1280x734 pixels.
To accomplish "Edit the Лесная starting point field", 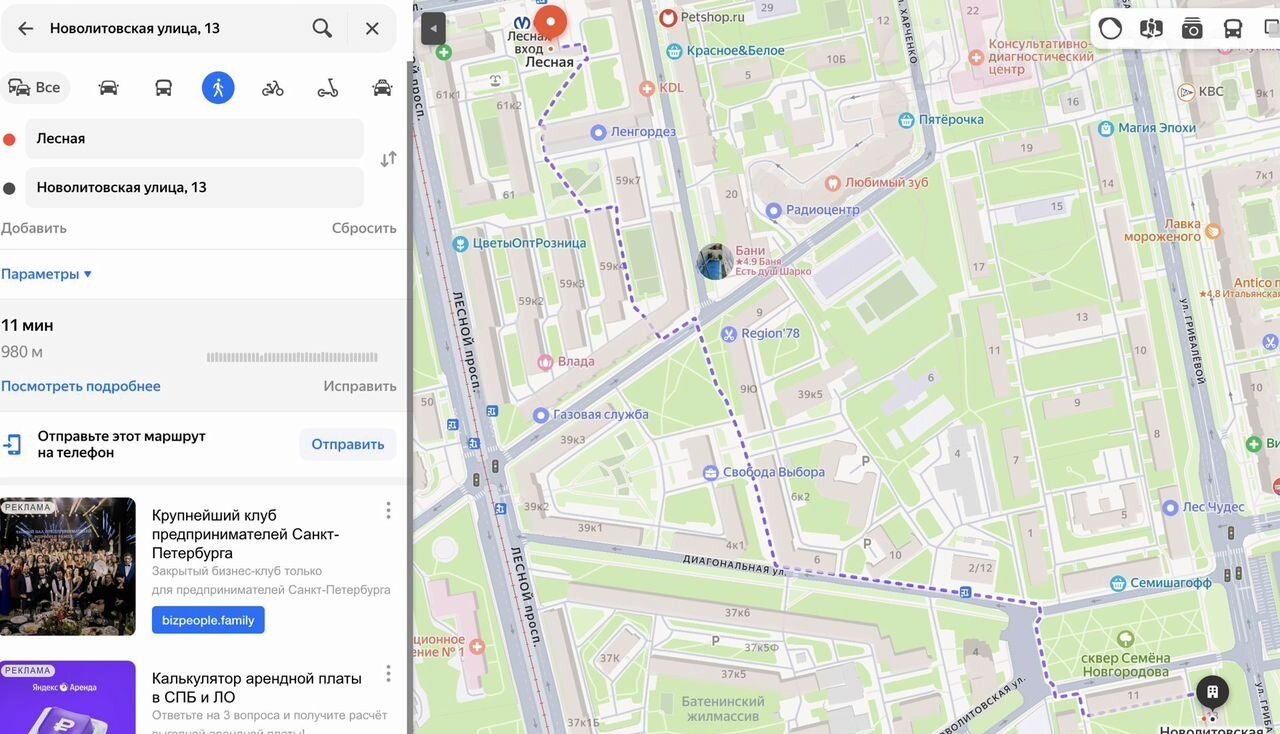I will tap(192, 139).
